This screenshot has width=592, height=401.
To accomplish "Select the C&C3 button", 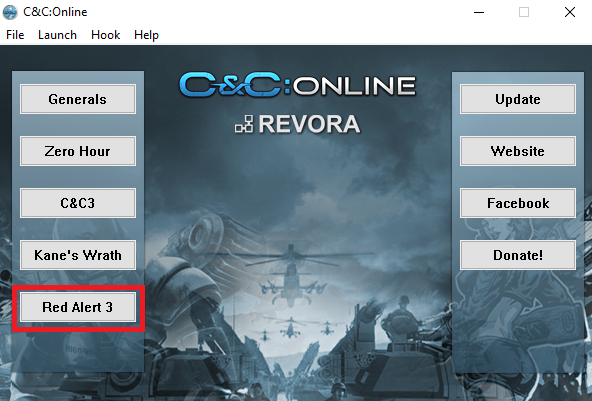I will tap(78, 203).
